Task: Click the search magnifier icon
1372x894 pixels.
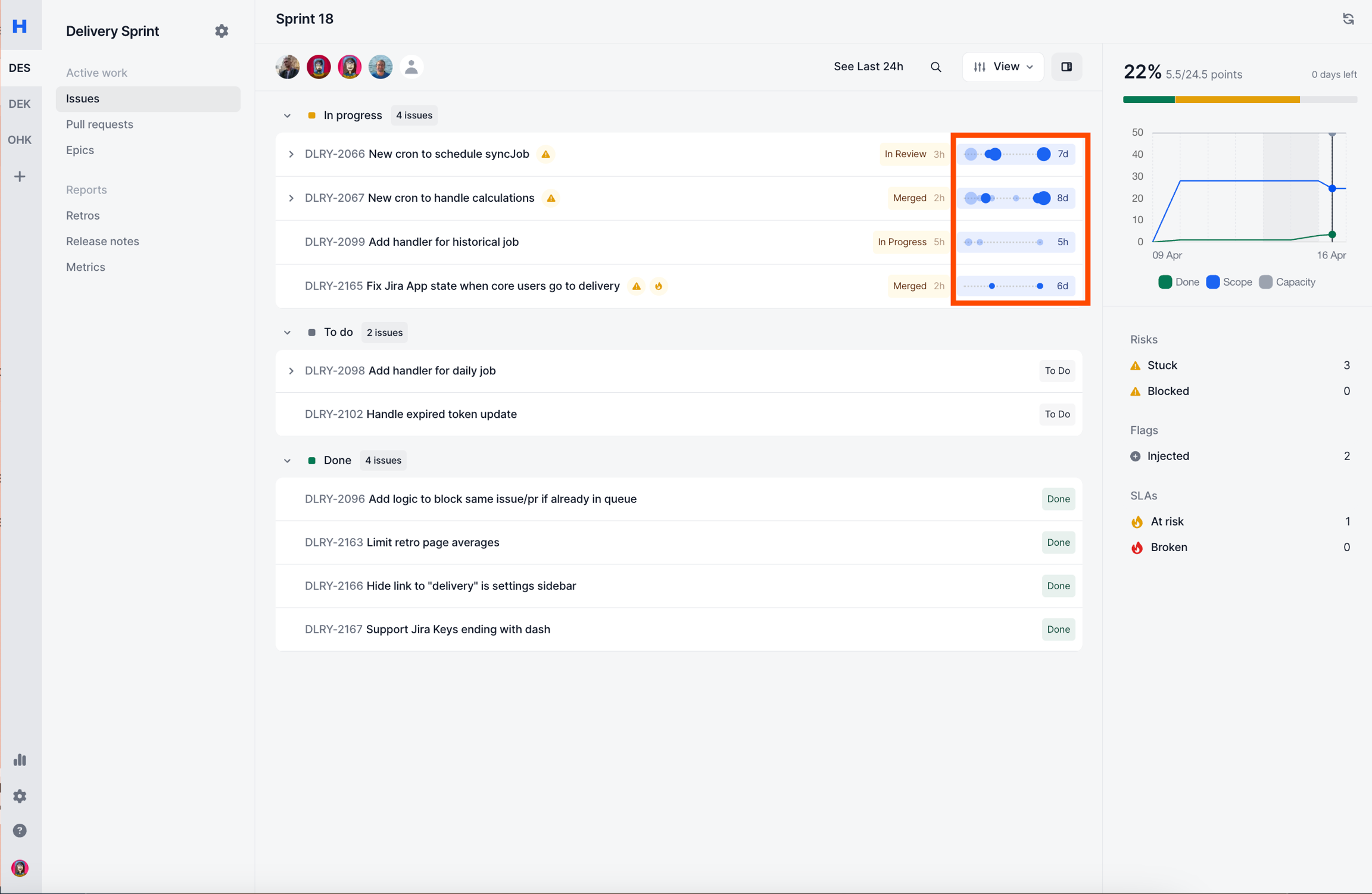Action: (x=936, y=67)
